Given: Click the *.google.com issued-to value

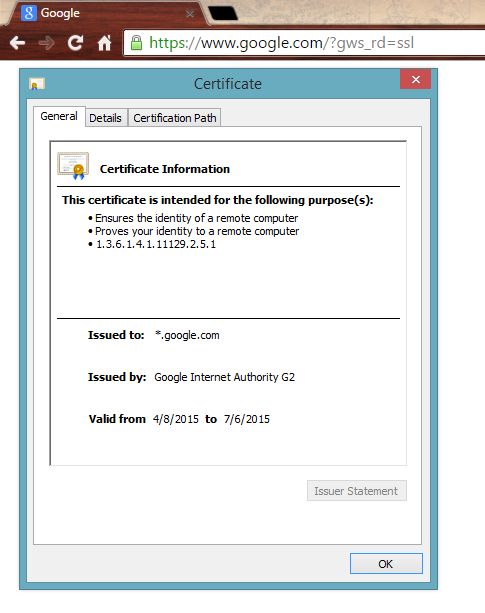Looking at the screenshot, I should (x=187, y=335).
